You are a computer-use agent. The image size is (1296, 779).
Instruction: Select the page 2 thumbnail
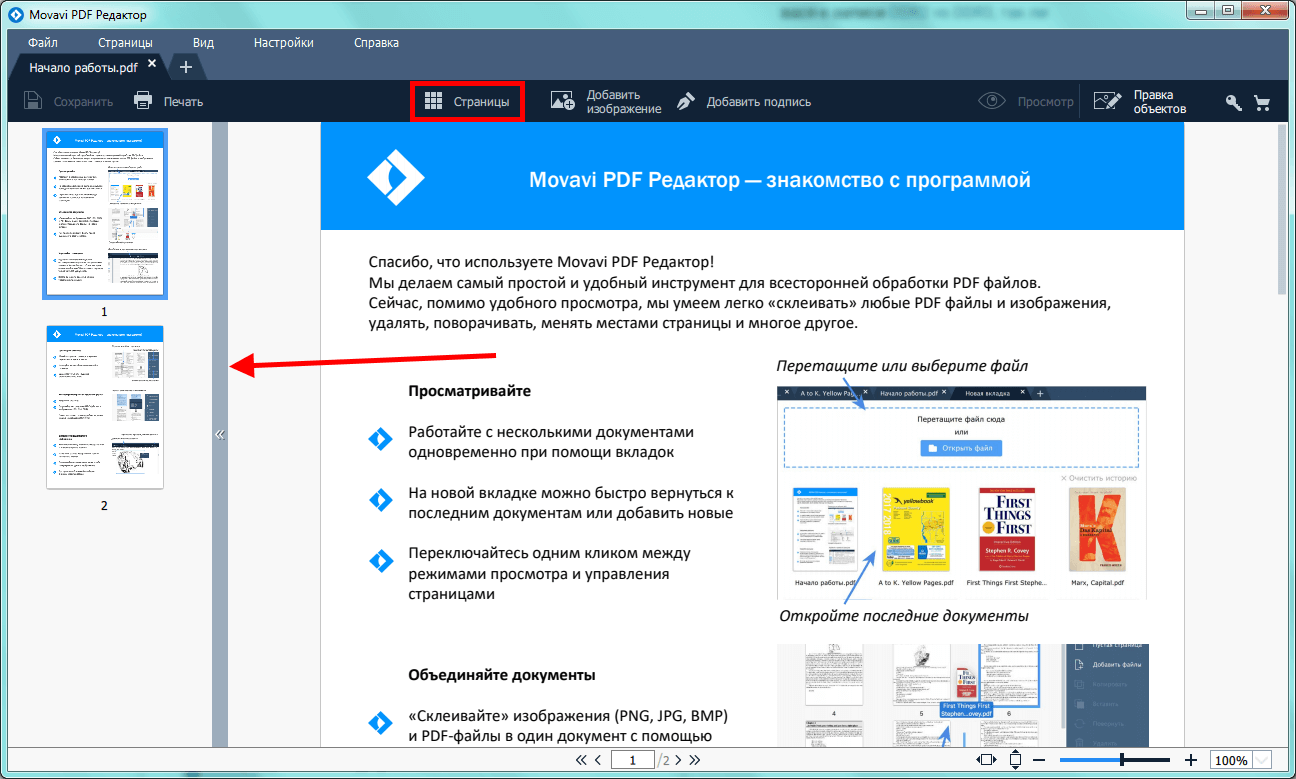(x=104, y=407)
